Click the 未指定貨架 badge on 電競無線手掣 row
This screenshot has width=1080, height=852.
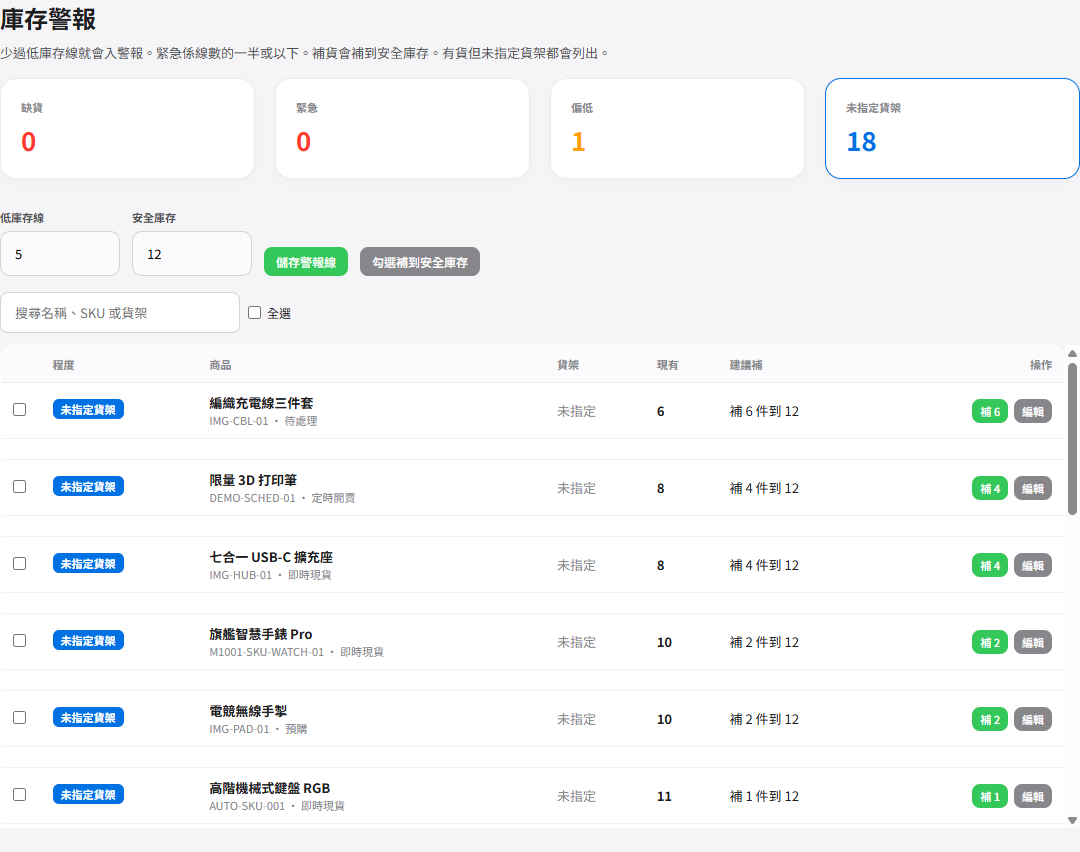pos(88,718)
